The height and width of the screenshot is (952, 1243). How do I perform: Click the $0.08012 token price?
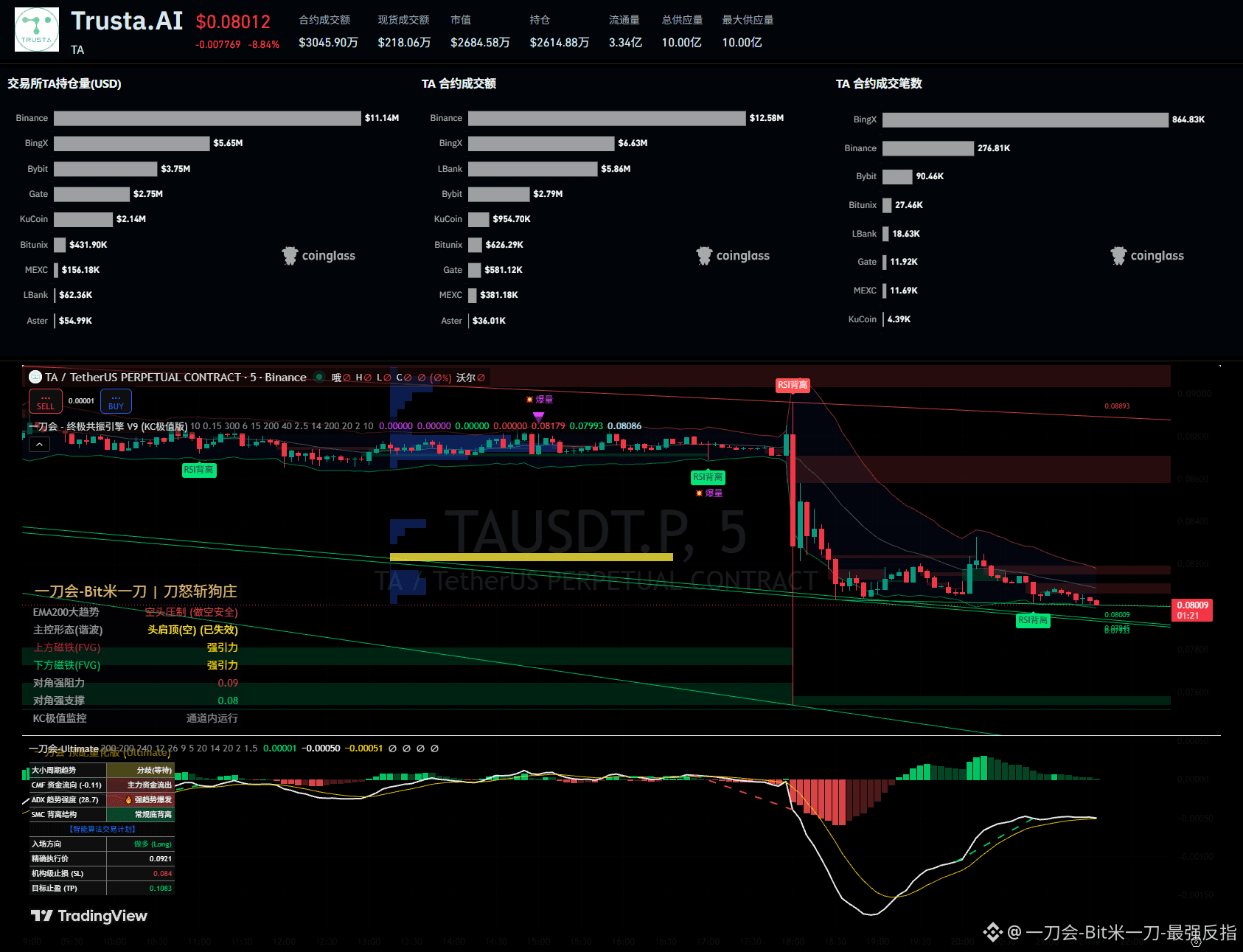(233, 22)
